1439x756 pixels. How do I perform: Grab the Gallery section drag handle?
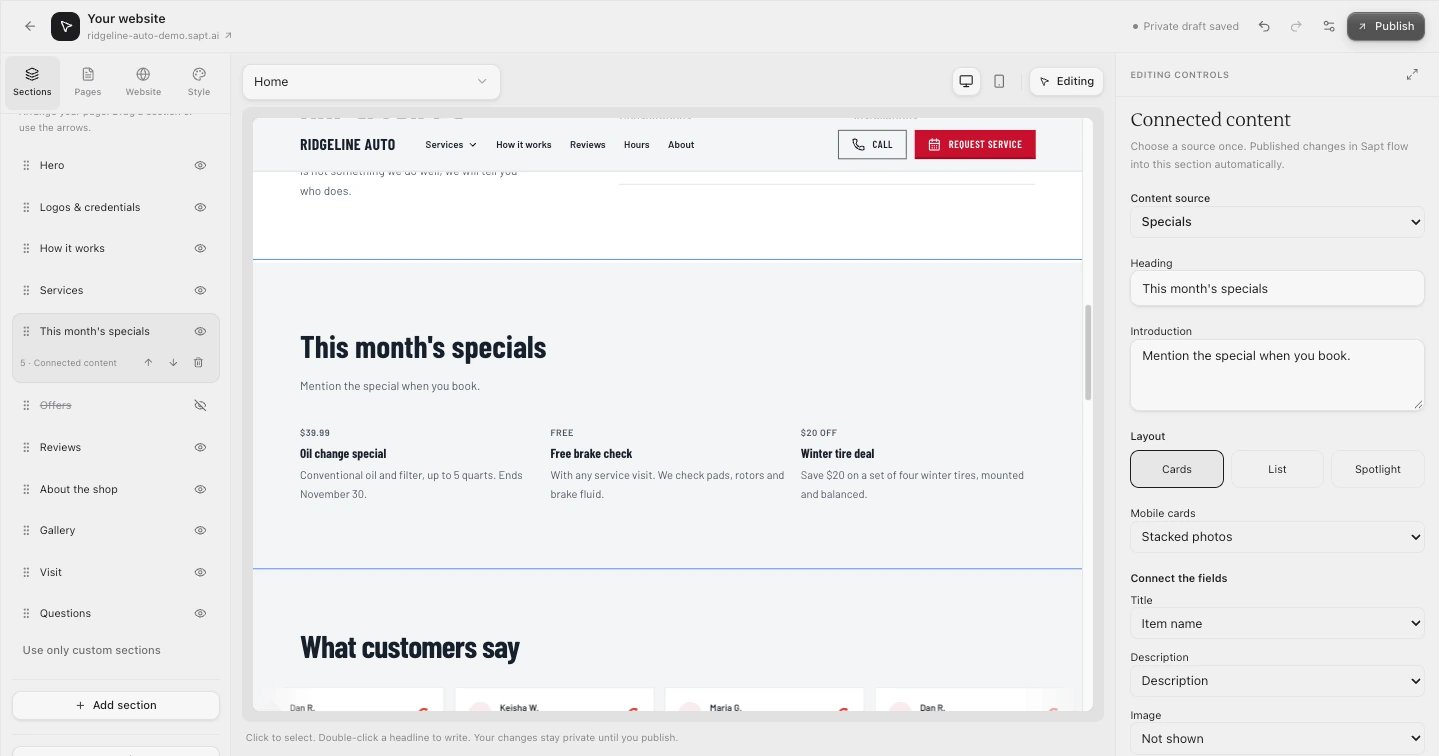coord(26,530)
